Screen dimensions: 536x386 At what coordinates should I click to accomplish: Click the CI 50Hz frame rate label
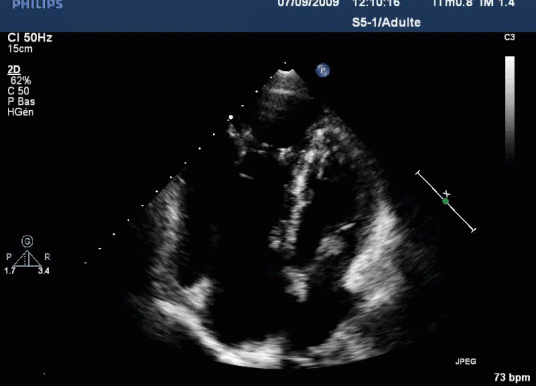pyautogui.click(x=30, y=38)
